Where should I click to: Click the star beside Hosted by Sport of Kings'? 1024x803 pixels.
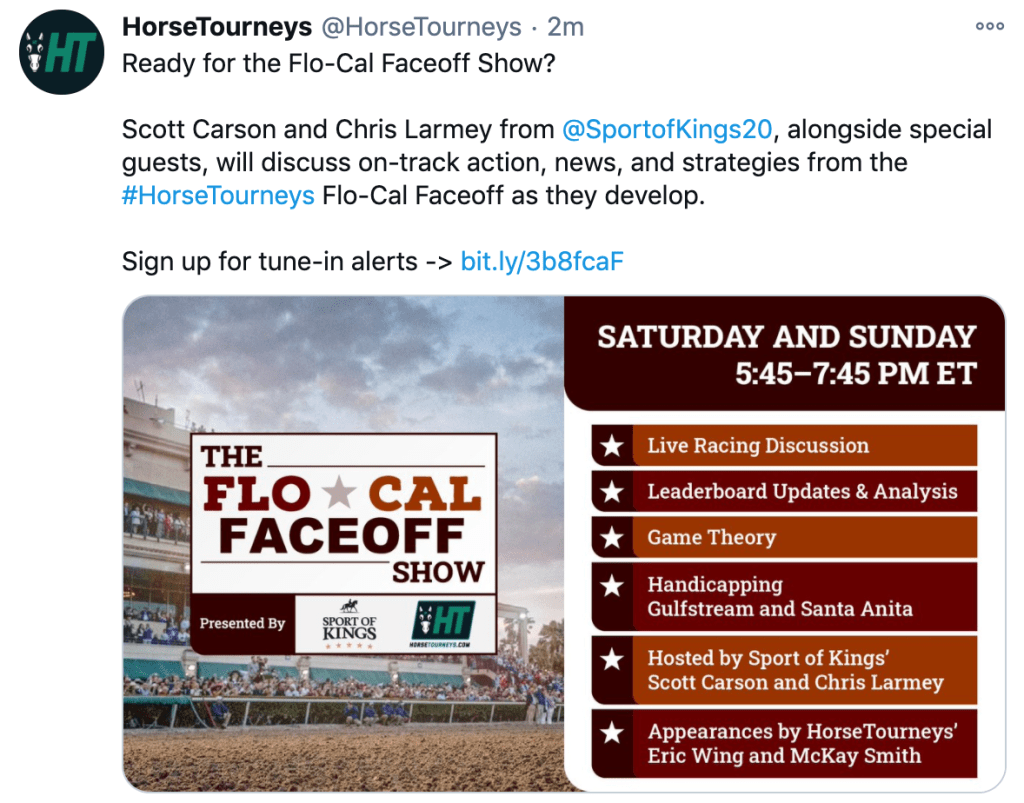tap(612, 660)
